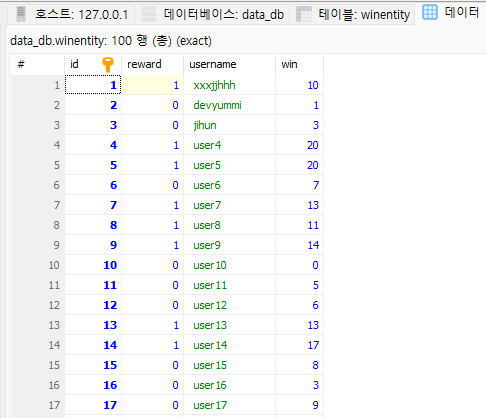This screenshot has height=418, width=486.
Task: Click the win value 20 for user4
Action: click(299, 145)
